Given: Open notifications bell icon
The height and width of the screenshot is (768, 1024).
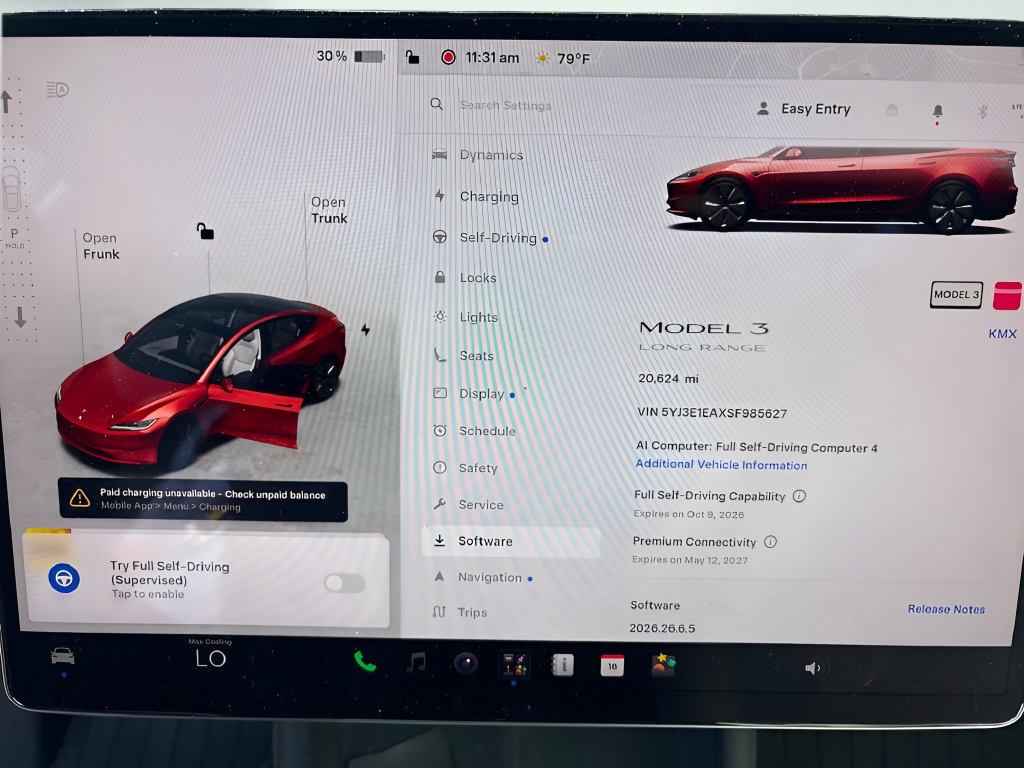Looking at the screenshot, I should (x=937, y=112).
